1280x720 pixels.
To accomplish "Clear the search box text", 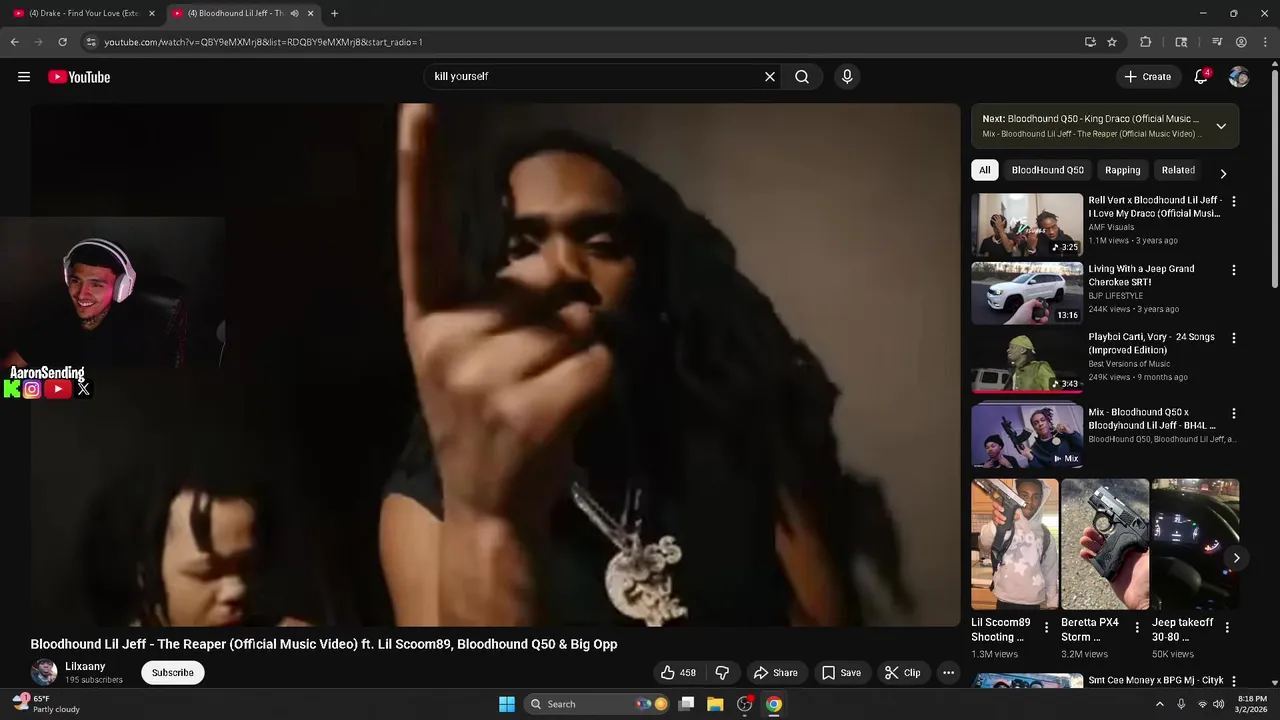I will click(770, 77).
